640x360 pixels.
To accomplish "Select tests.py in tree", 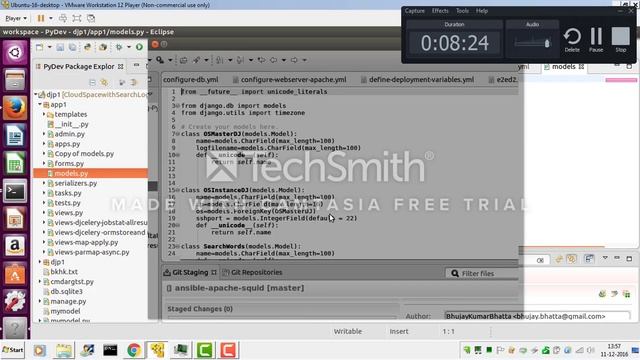I will pos(67,202).
